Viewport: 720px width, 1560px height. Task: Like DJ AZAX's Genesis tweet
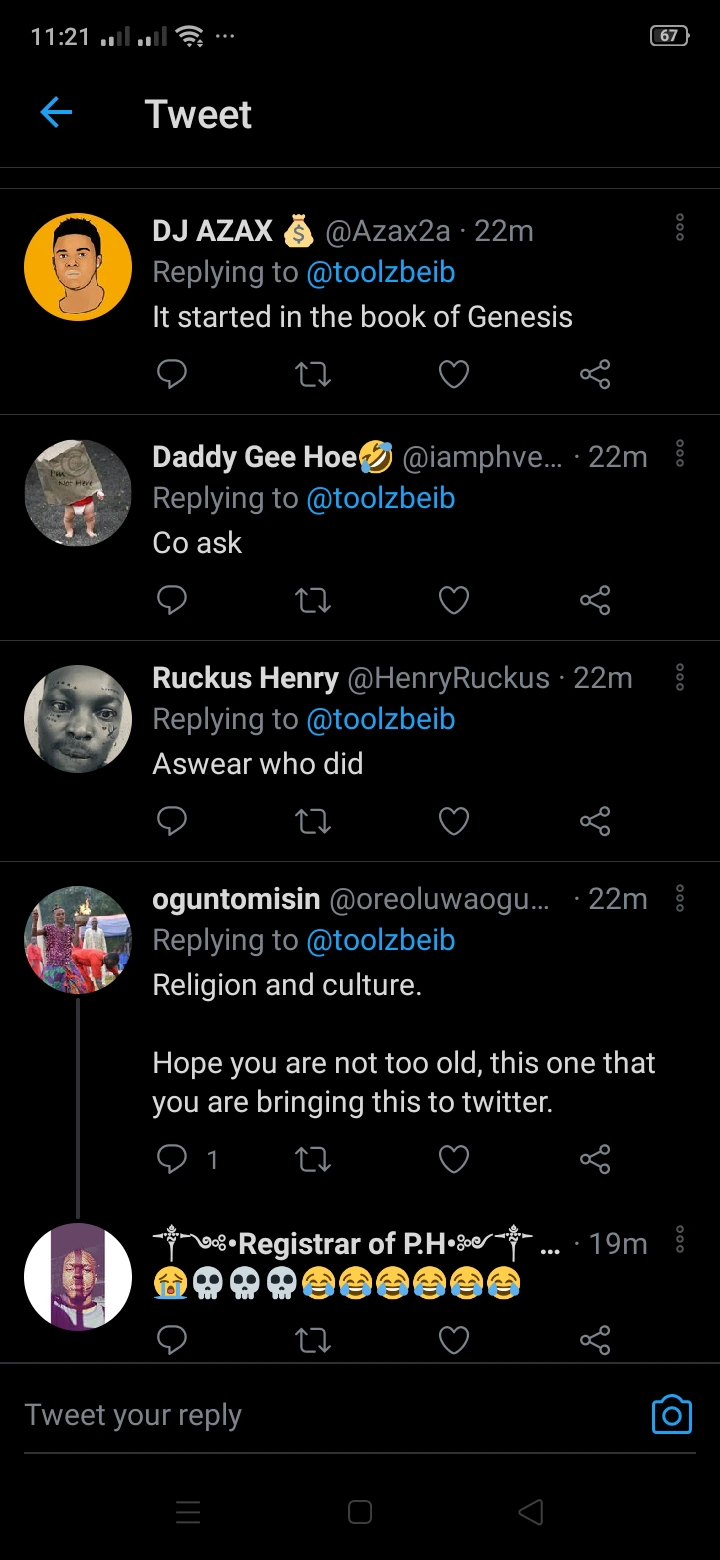pyautogui.click(x=454, y=375)
